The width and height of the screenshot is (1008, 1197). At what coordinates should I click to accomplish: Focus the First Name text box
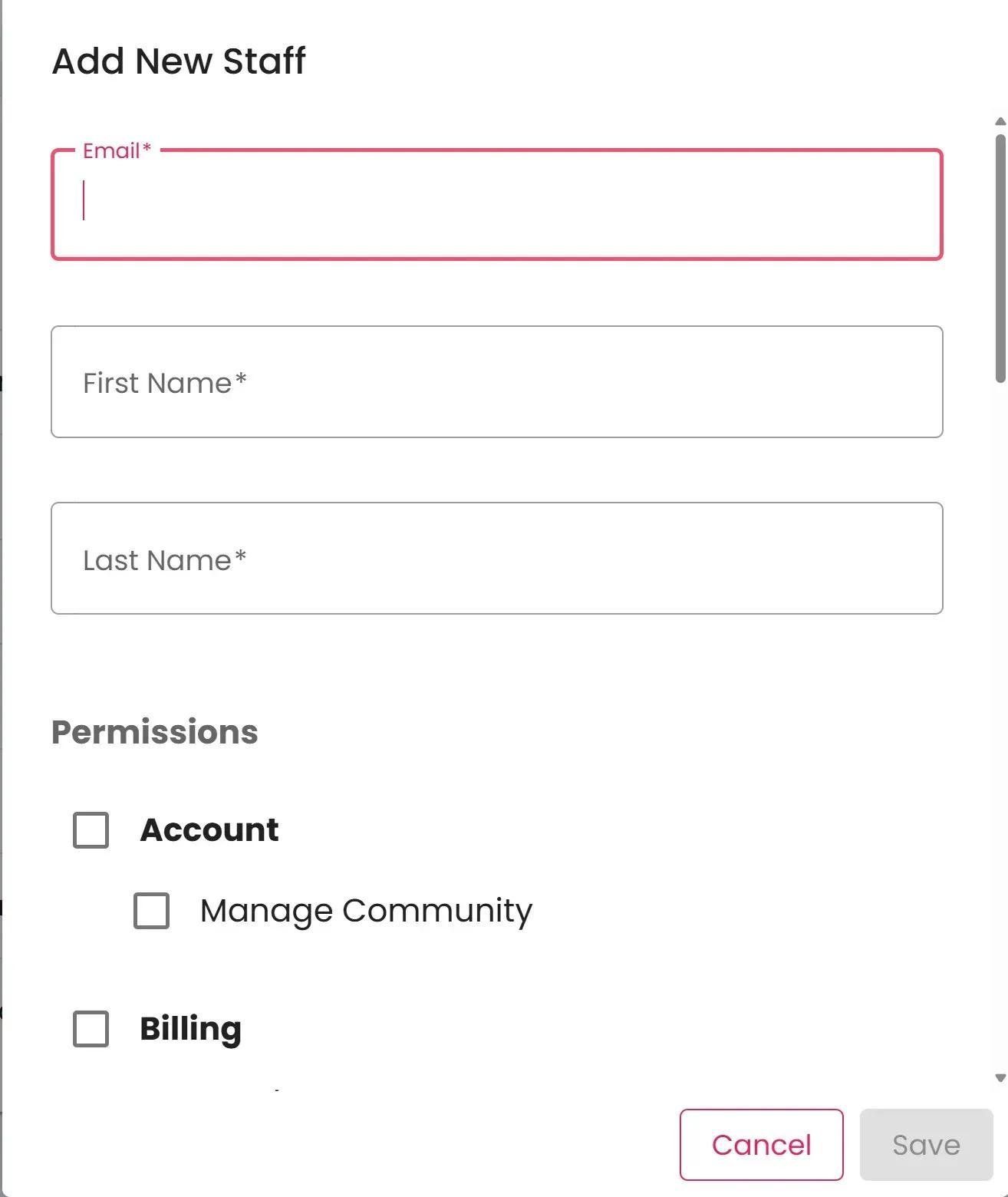tap(496, 382)
